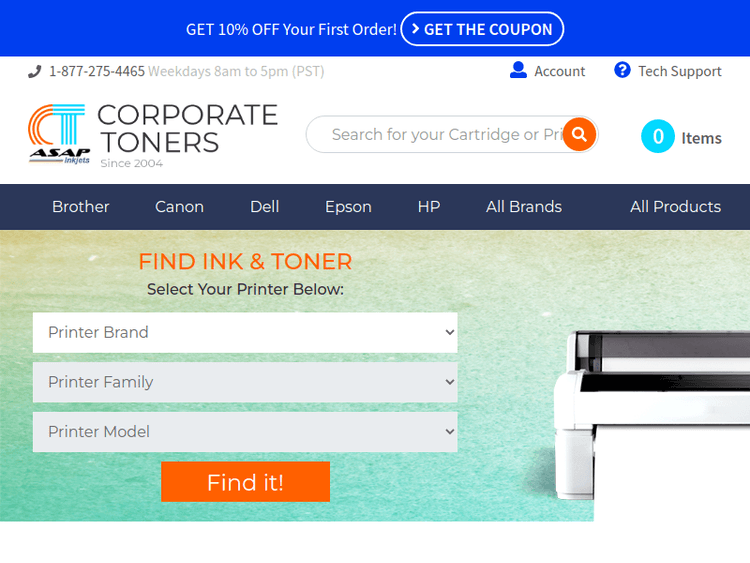
Task: Choose All Brands from navigation
Action: 524,207
